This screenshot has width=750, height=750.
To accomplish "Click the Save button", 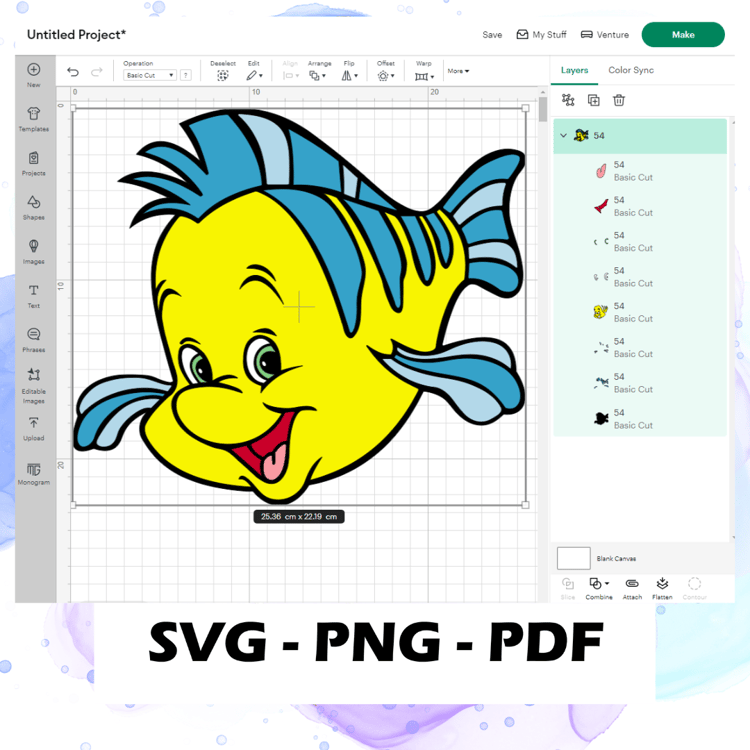I will point(492,34).
